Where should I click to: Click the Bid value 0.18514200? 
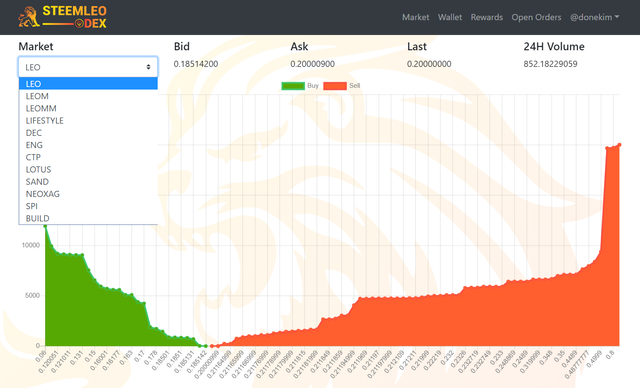196,64
